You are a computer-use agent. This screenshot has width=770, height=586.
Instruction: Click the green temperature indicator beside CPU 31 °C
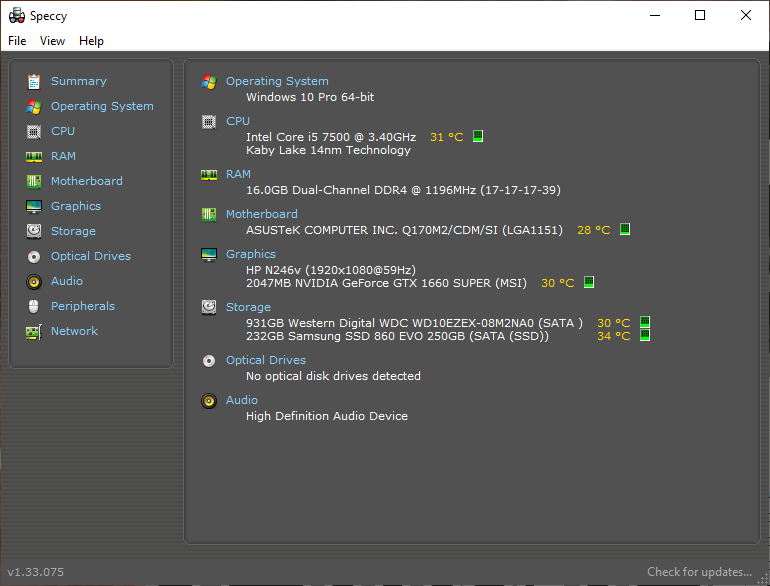click(478, 136)
